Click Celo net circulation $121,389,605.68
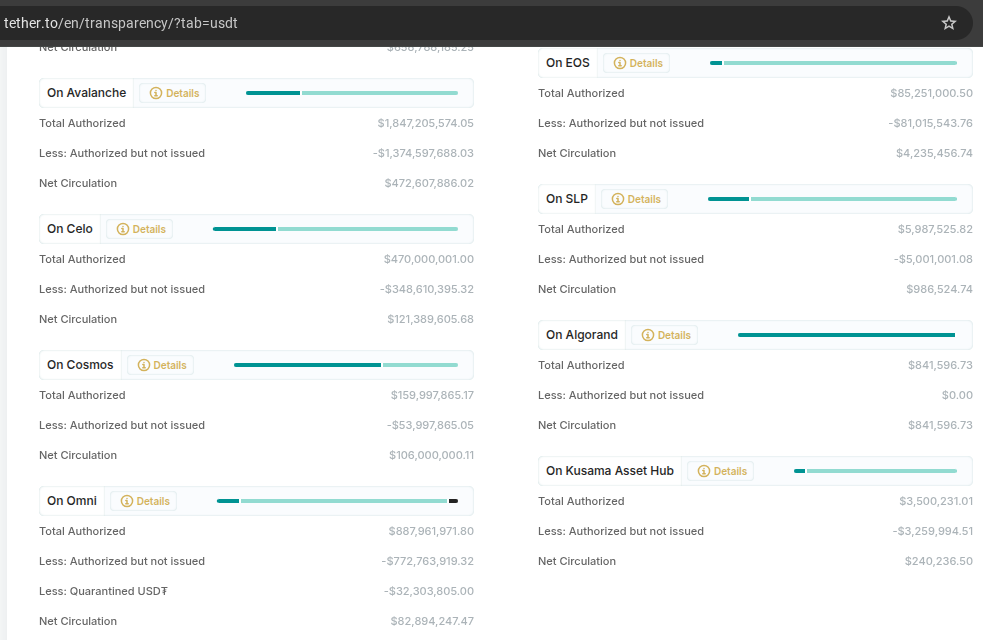Screen dimensions: 983x640 [430, 320]
